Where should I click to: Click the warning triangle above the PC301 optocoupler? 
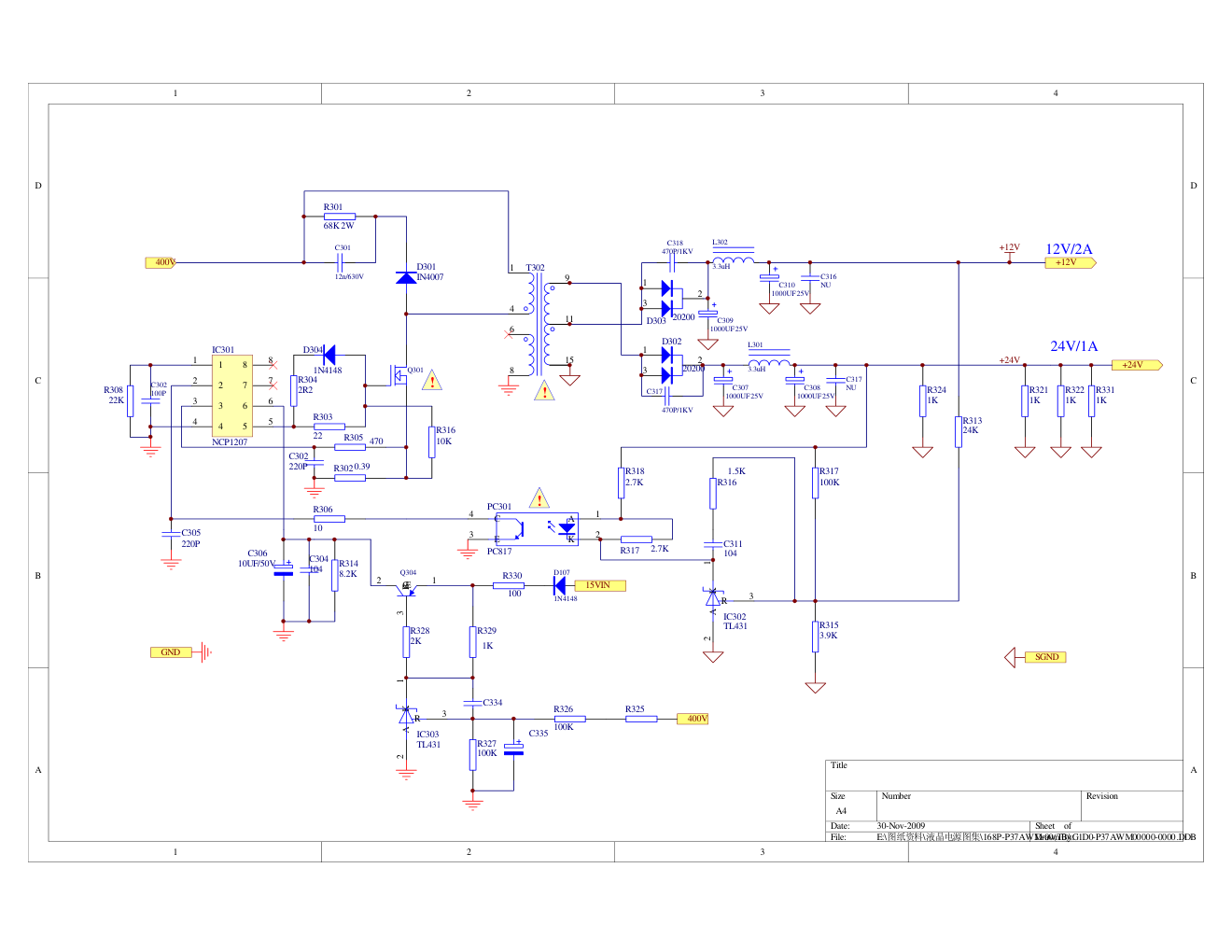[x=539, y=498]
